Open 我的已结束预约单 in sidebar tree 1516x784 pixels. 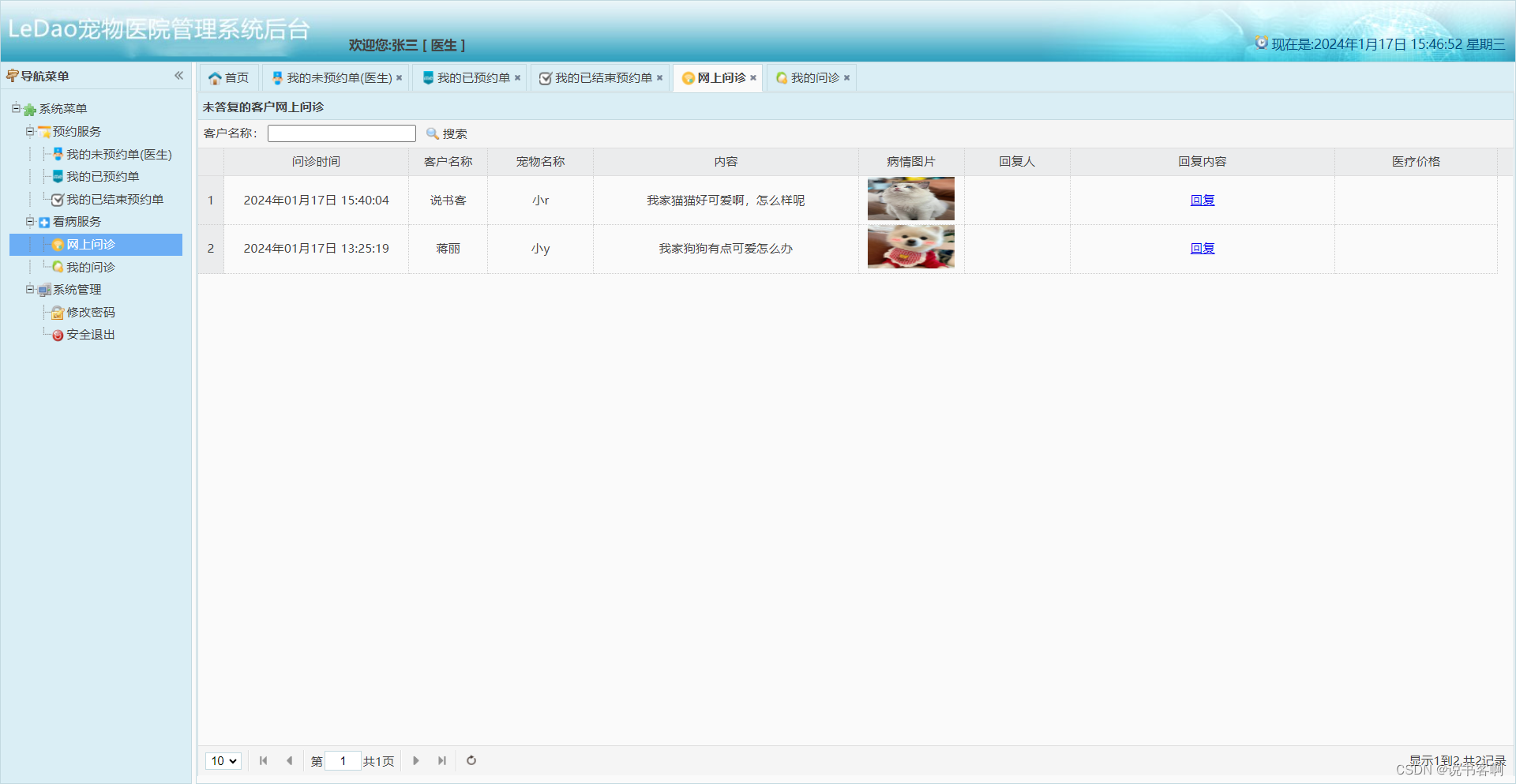(x=114, y=200)
